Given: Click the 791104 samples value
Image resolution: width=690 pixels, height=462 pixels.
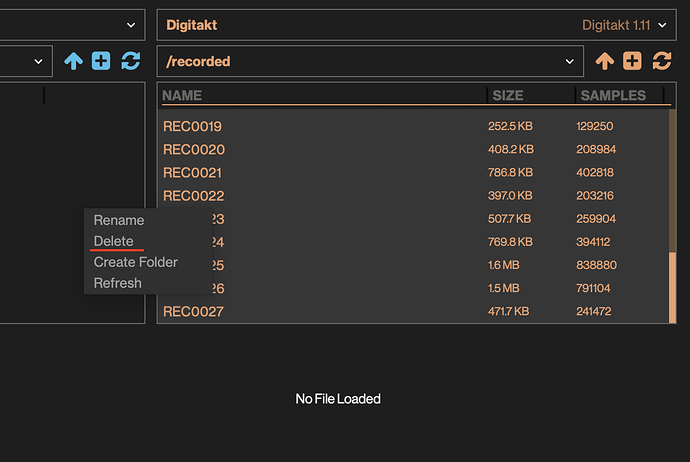Looking at the screenshot, I should point(593,288).
